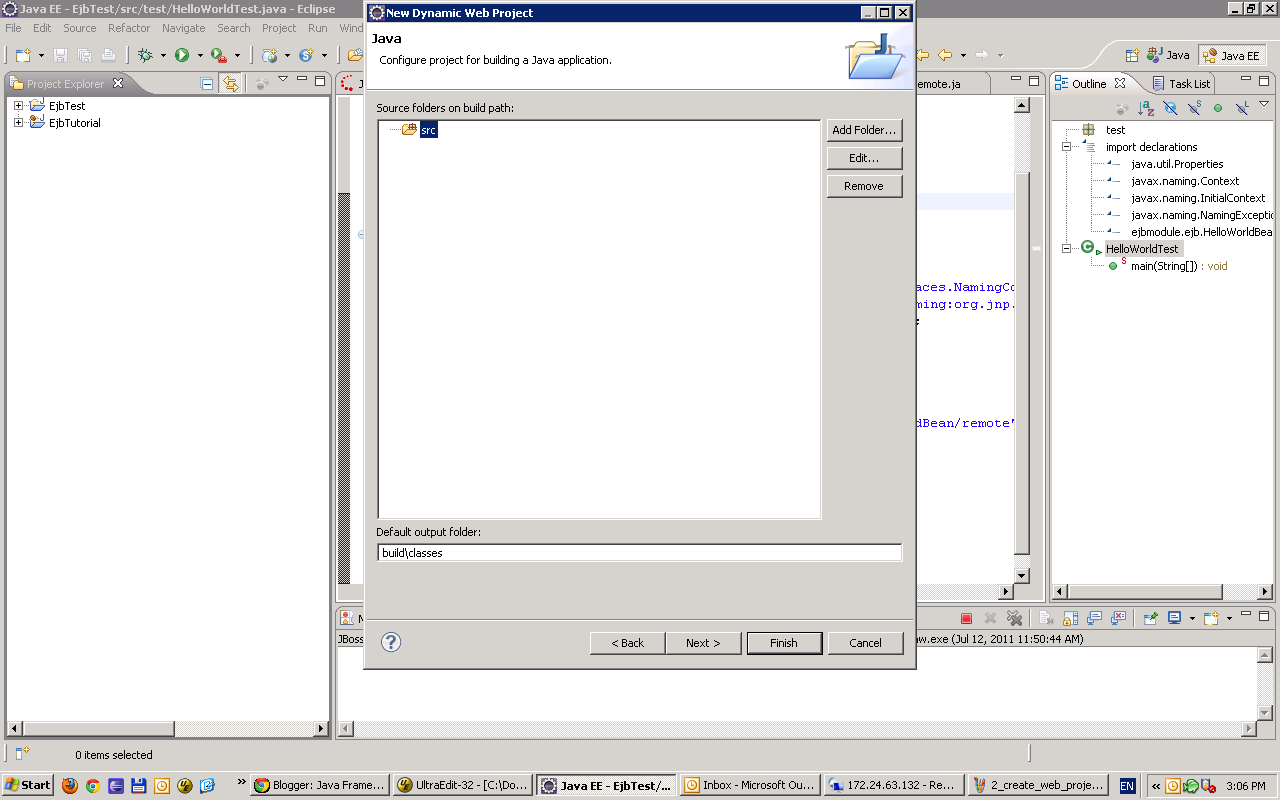The image size is (1280, 800).
Task: Click the Open Perspective icon
Action: 1132,55
